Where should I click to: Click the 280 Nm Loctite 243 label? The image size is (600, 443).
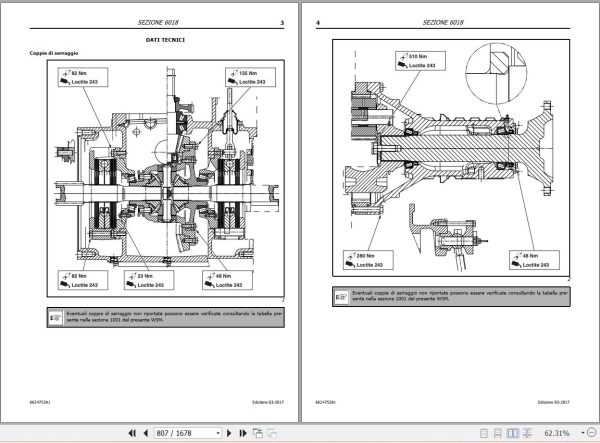[x=368, y=260]
